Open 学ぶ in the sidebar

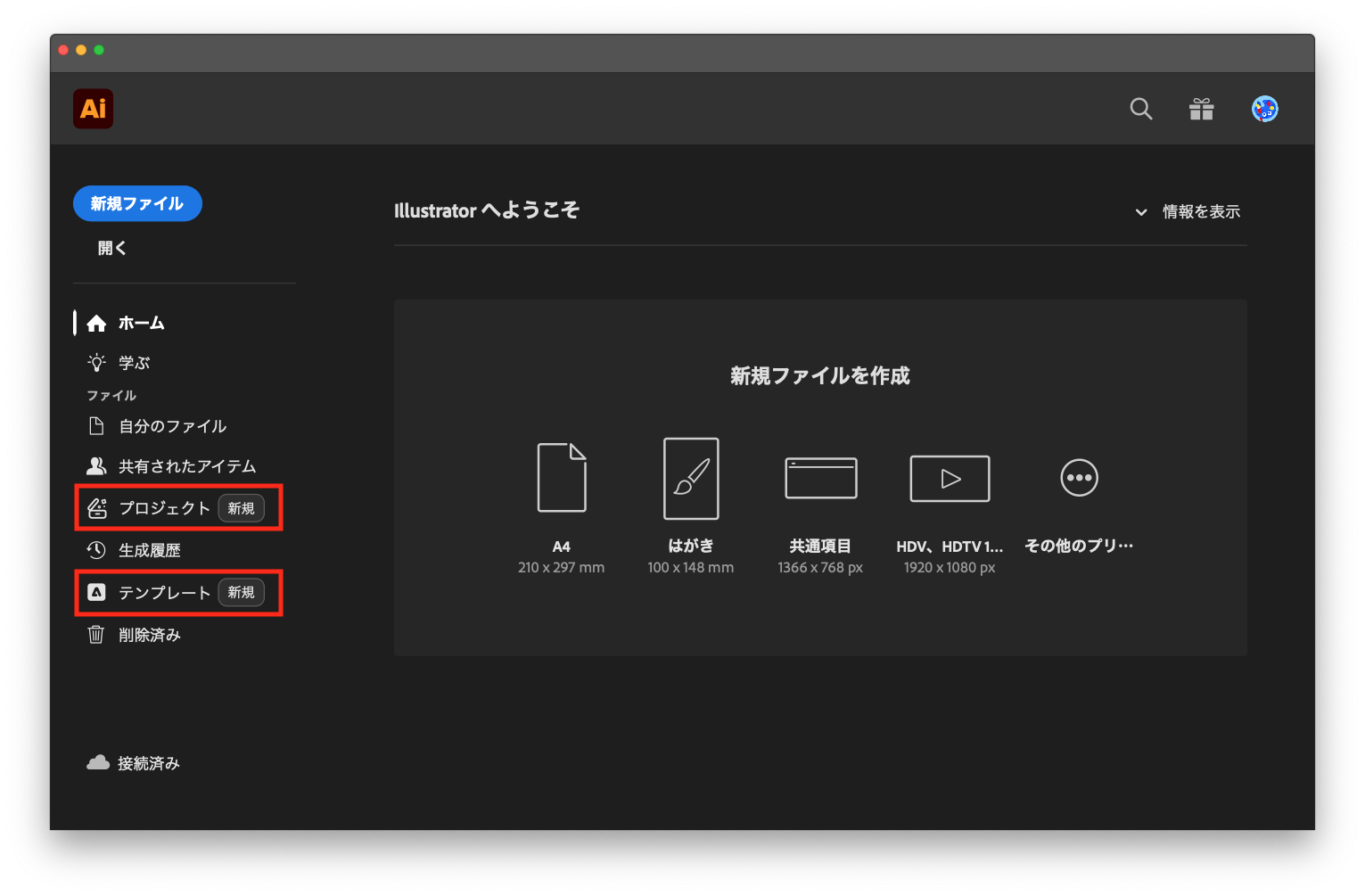click(x=134, y=363)
